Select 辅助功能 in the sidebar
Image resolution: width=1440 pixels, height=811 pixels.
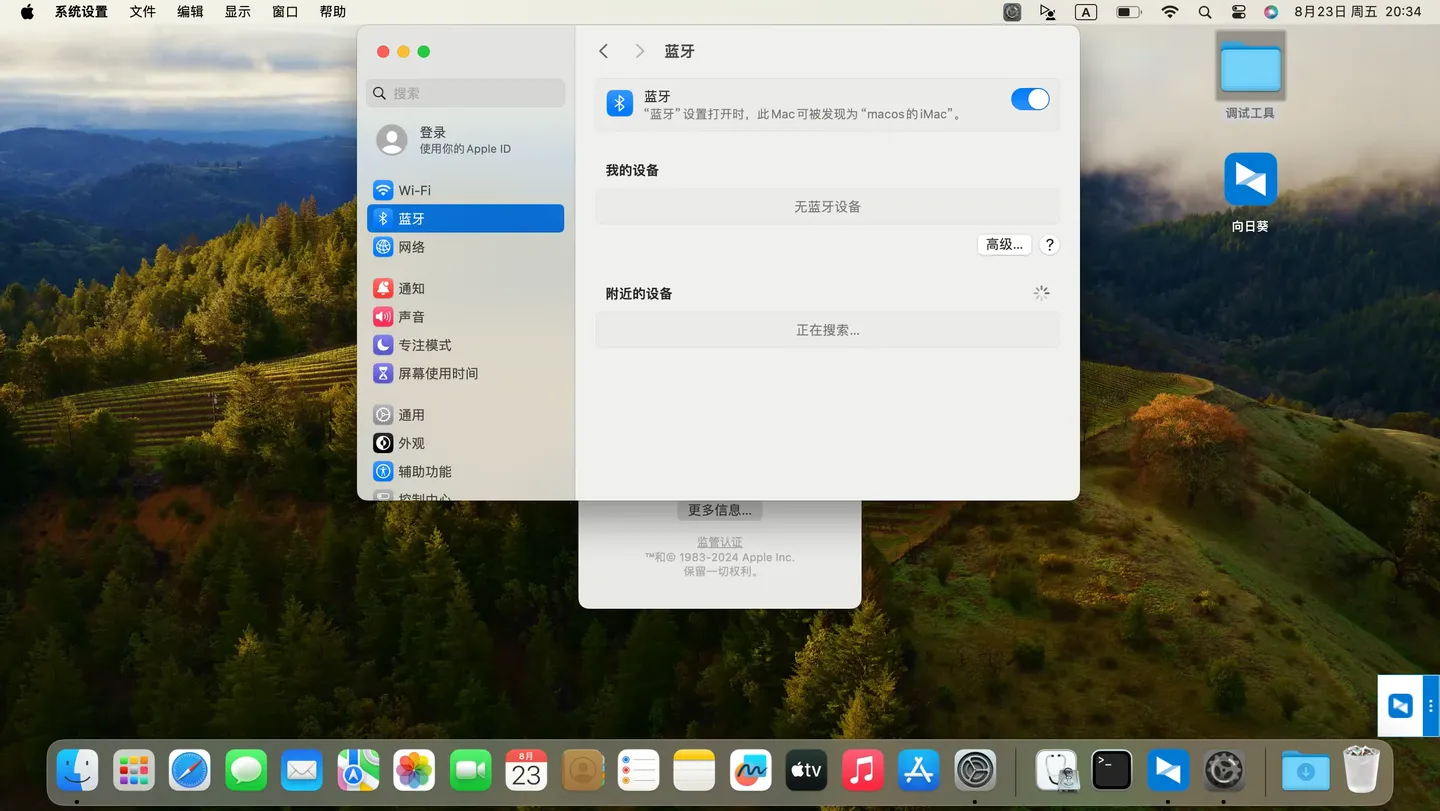pos(423,471)
